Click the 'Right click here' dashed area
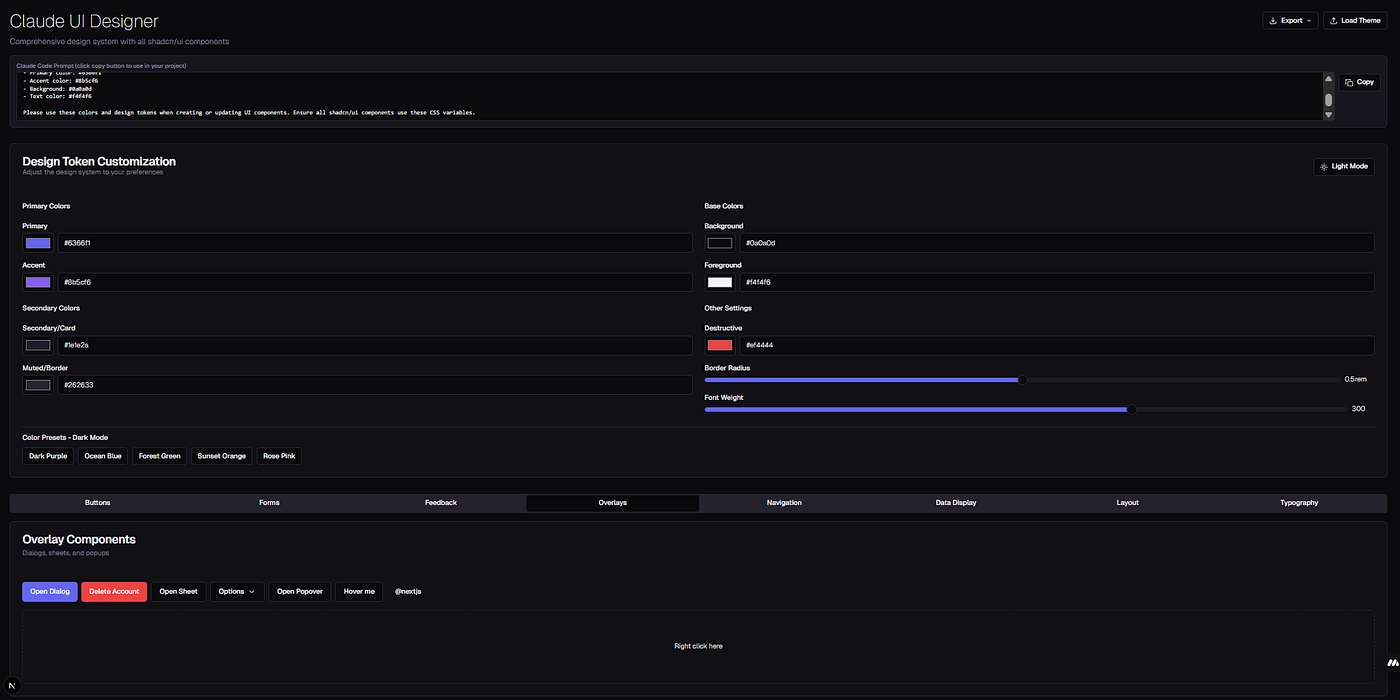Screen dimensions: 1400x700 698,646
